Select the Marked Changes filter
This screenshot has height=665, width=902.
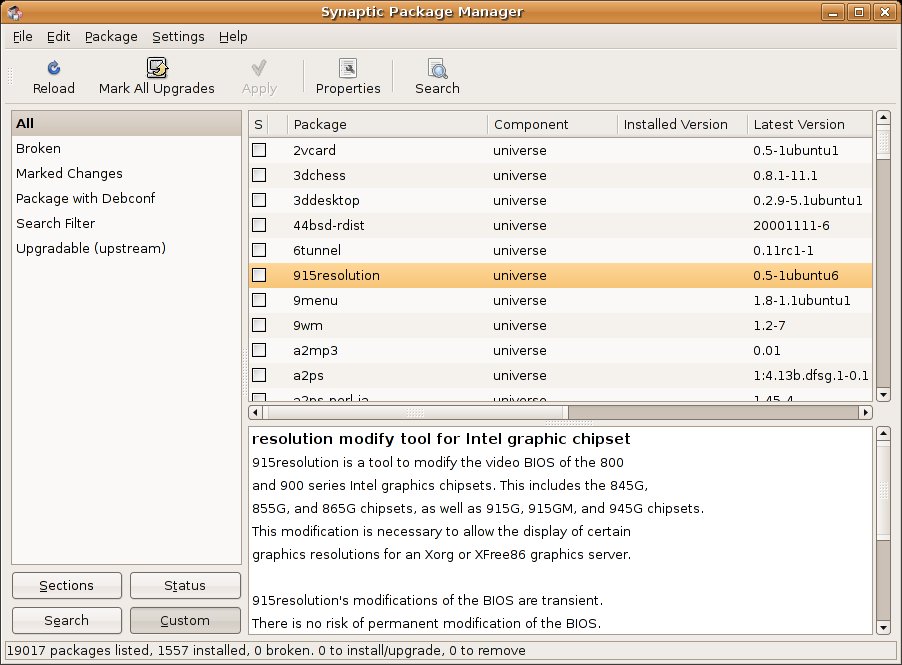tap(126, 173)
